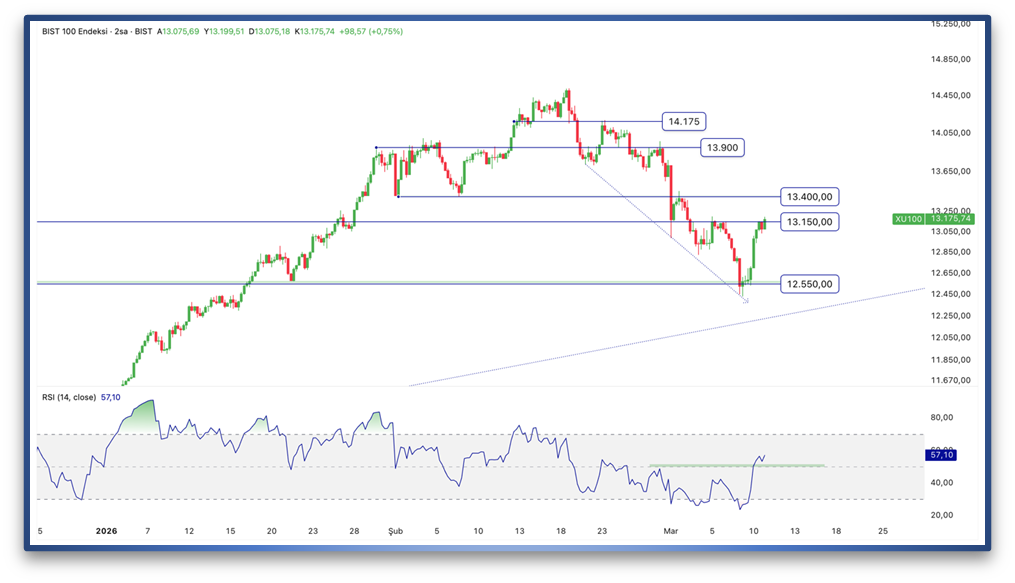Click the green 13.175,74 last price badge
This screenshot has height=583, width=1015.
point(951,218)
